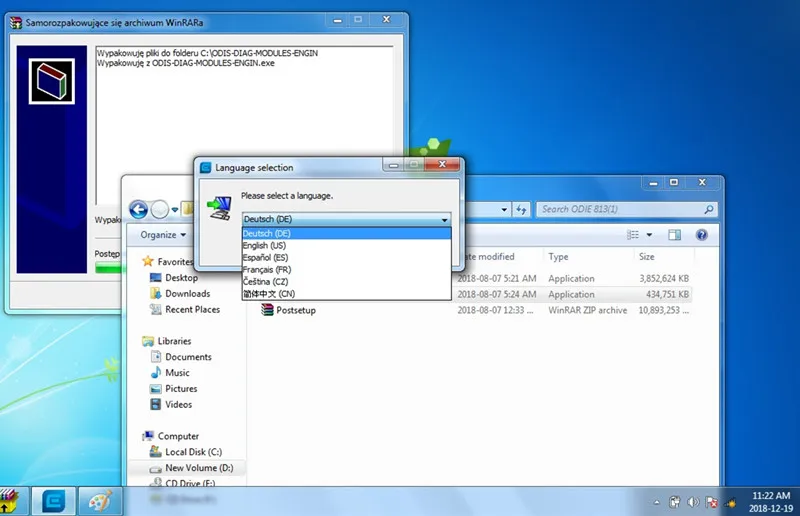Image resolution: width=800 pixels, height=516 pixels.
Task: Click the WinRAR ZIP archive type cell
Action: point(587,310)
